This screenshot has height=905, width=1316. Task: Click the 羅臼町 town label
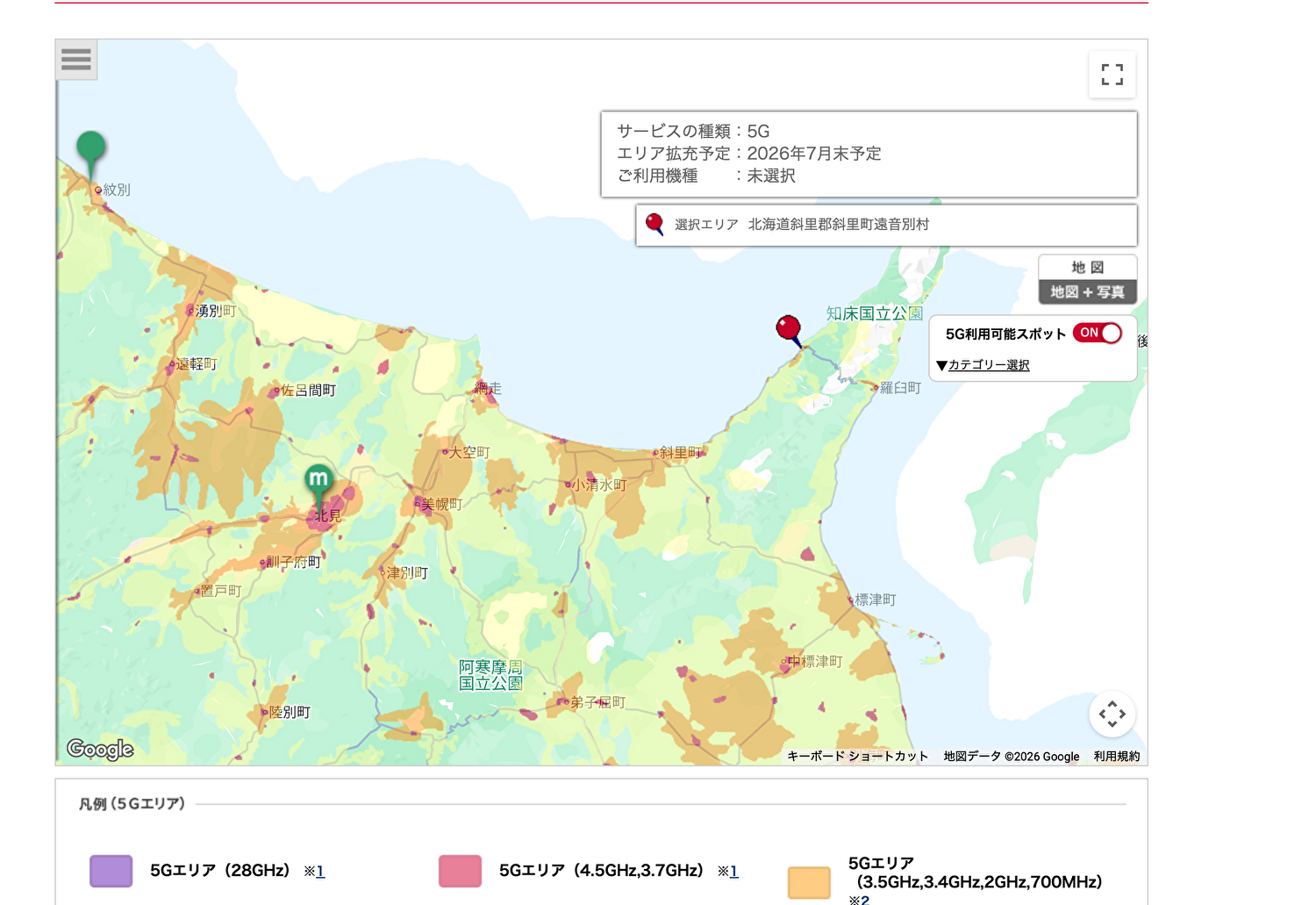click(x=900, y=387)
